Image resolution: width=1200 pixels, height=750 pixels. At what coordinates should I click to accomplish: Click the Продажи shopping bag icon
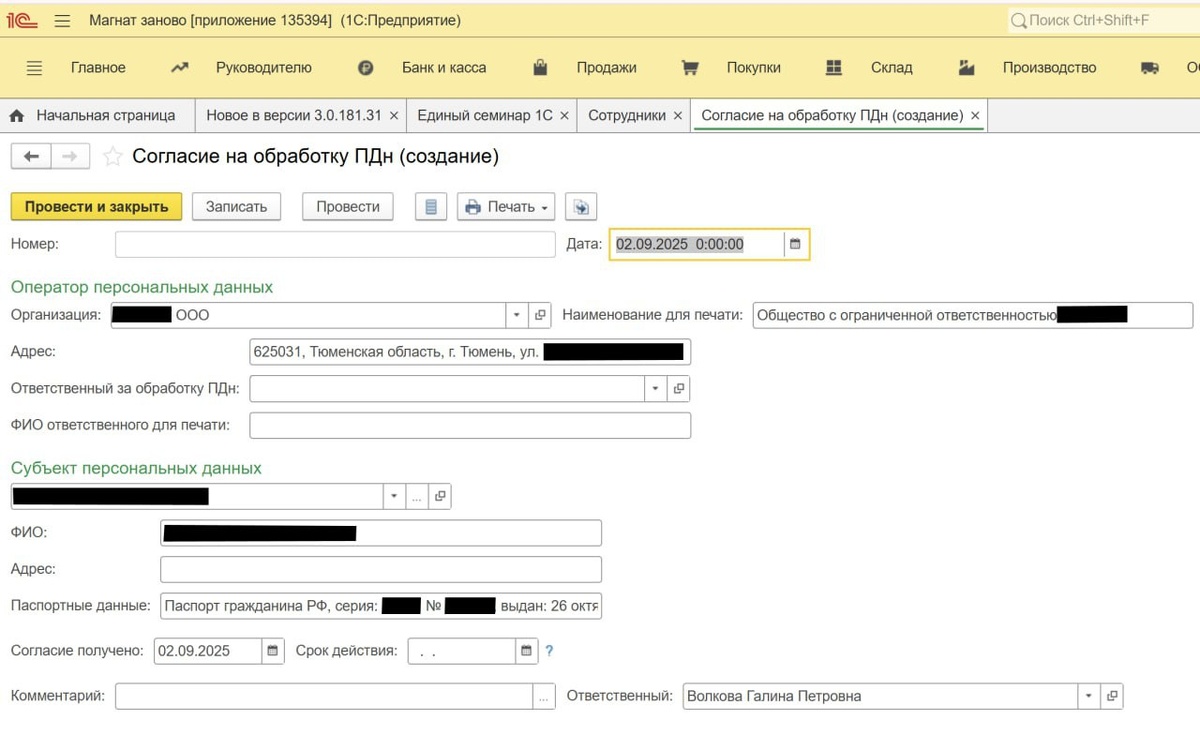(540, 67)
